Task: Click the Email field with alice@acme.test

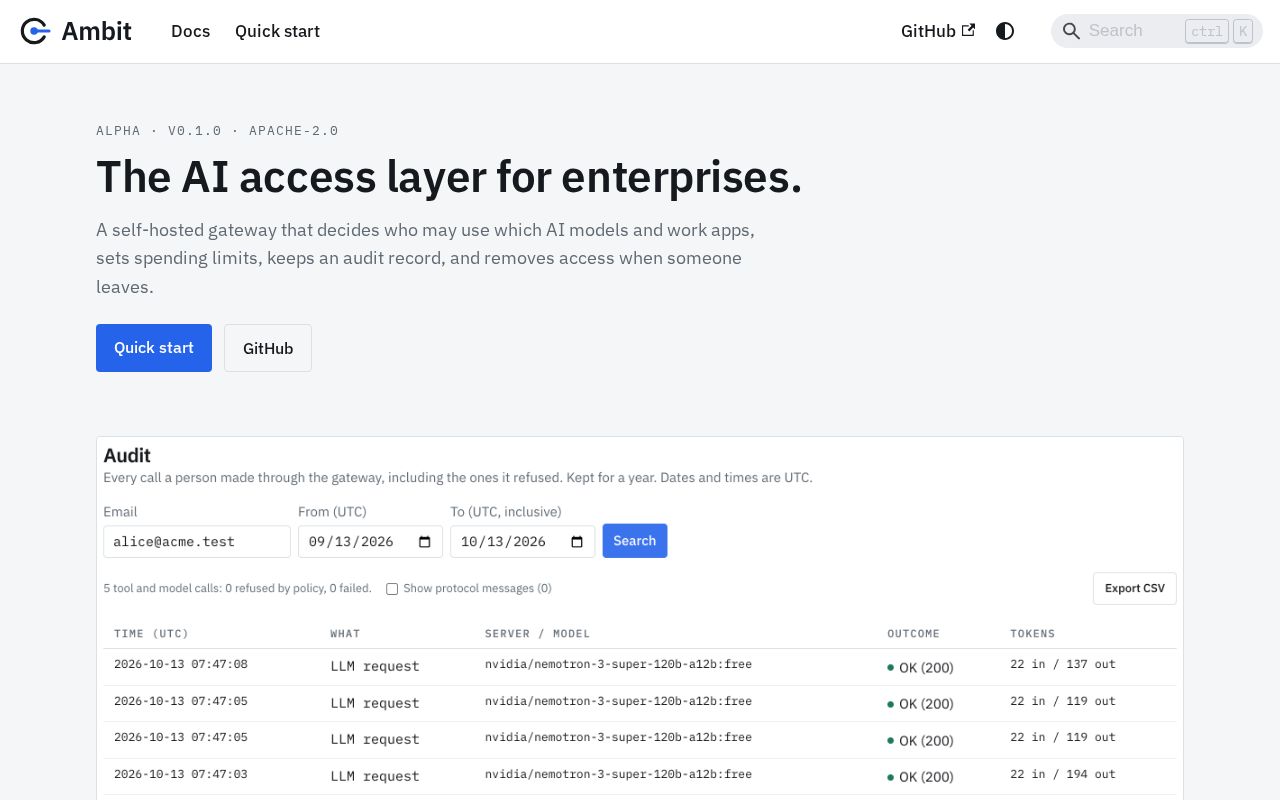Action: point(197,542)
